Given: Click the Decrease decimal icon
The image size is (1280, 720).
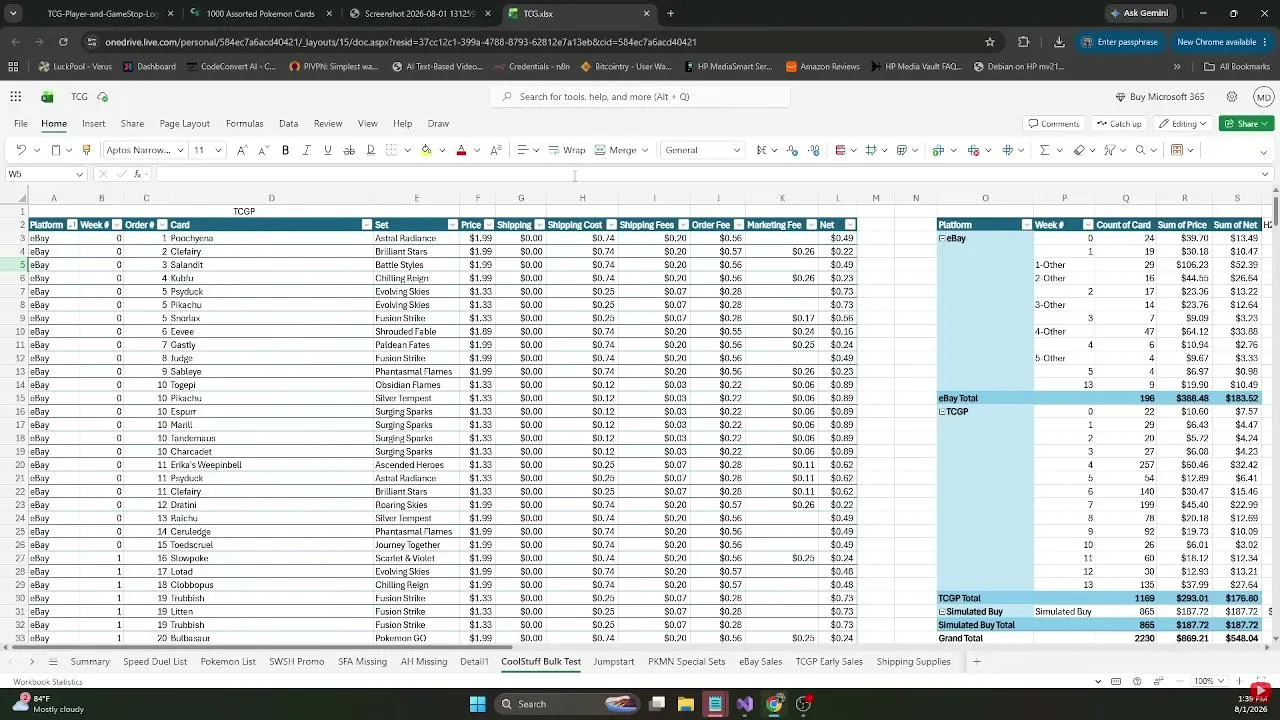Looking at the screenshot, I should click(793, 150).
